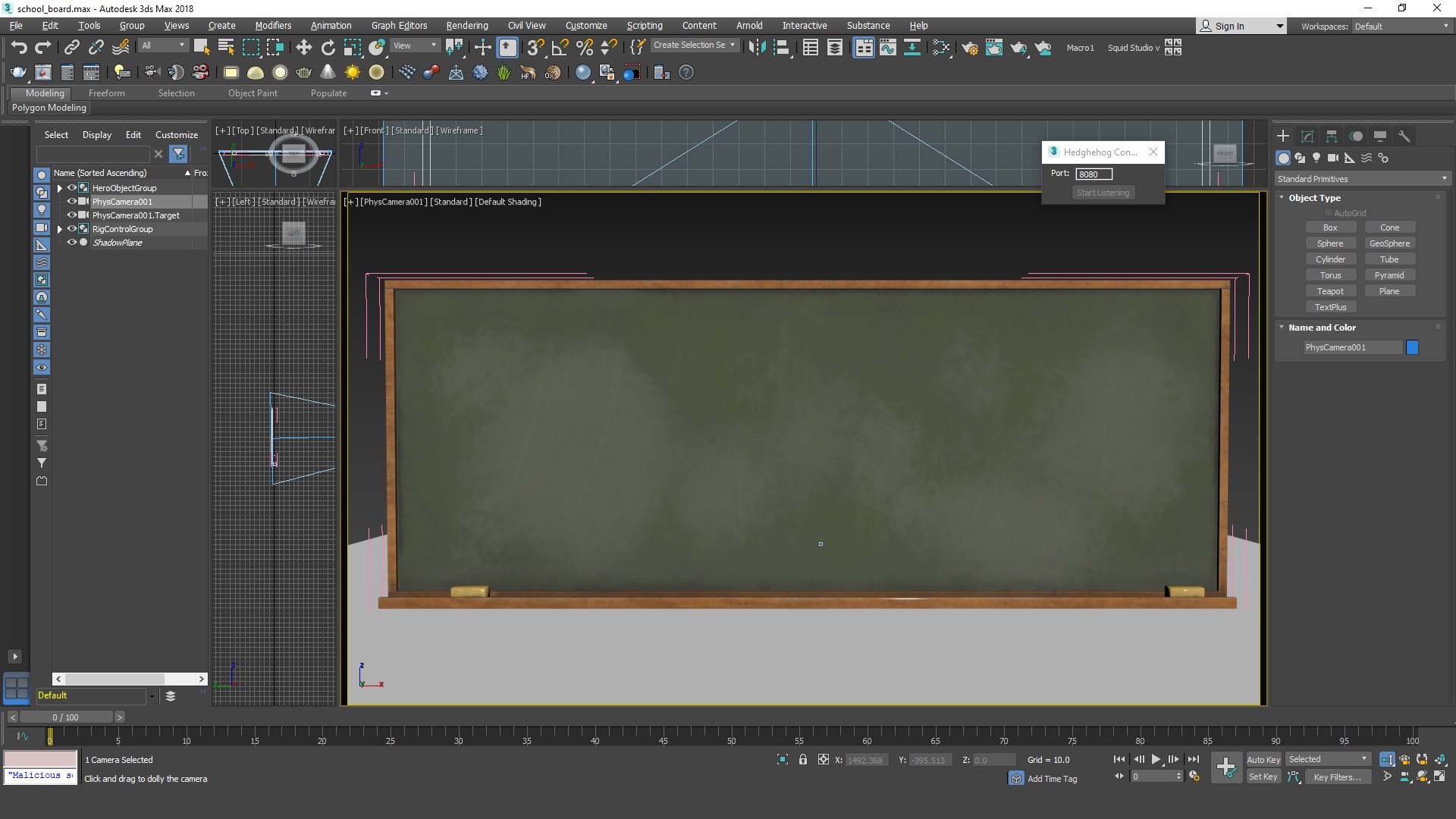Hide the ShadowPlane object via eye icon

click(x=72, y=243)
